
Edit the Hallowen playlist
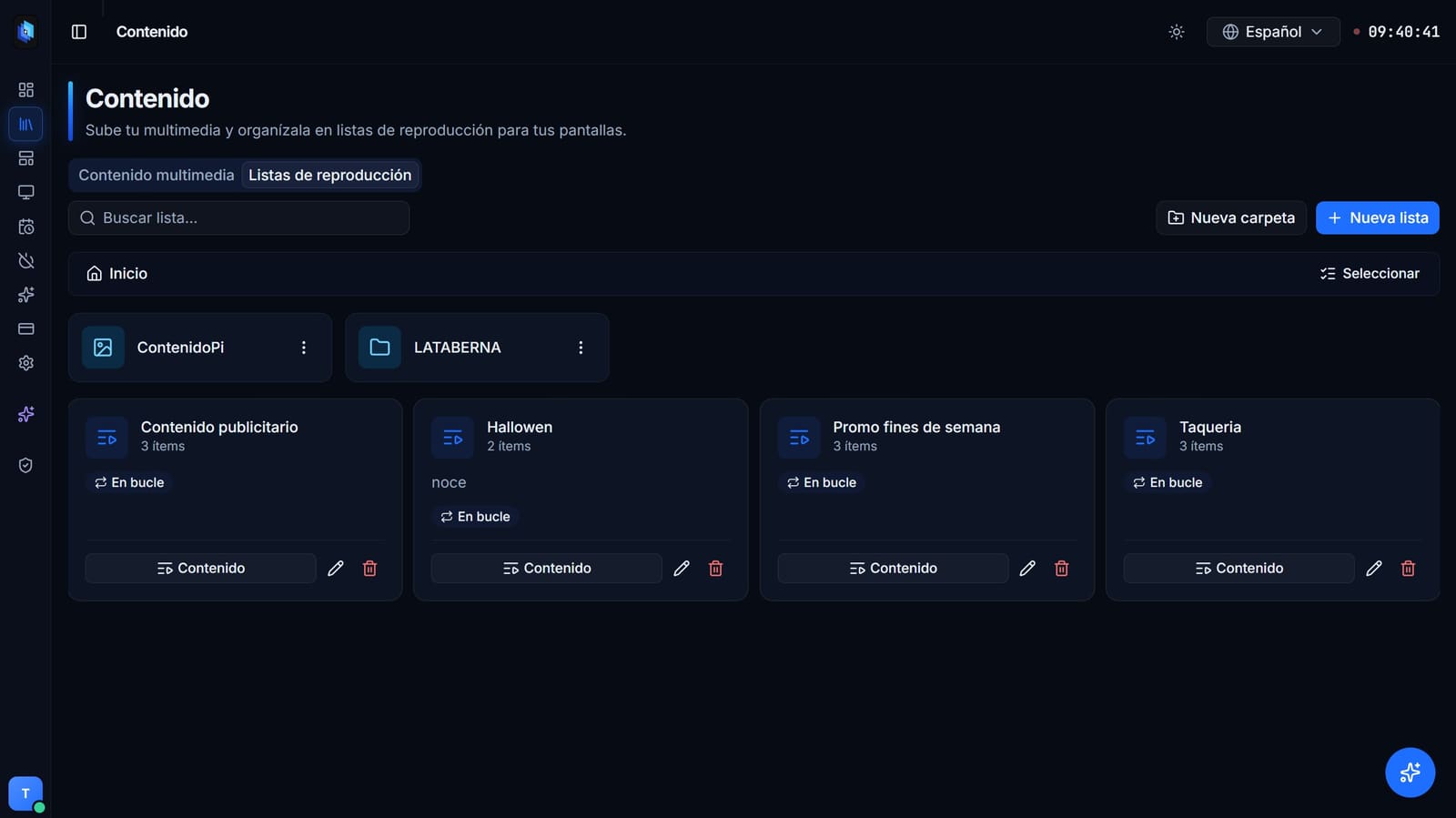(x=682, y=569)
